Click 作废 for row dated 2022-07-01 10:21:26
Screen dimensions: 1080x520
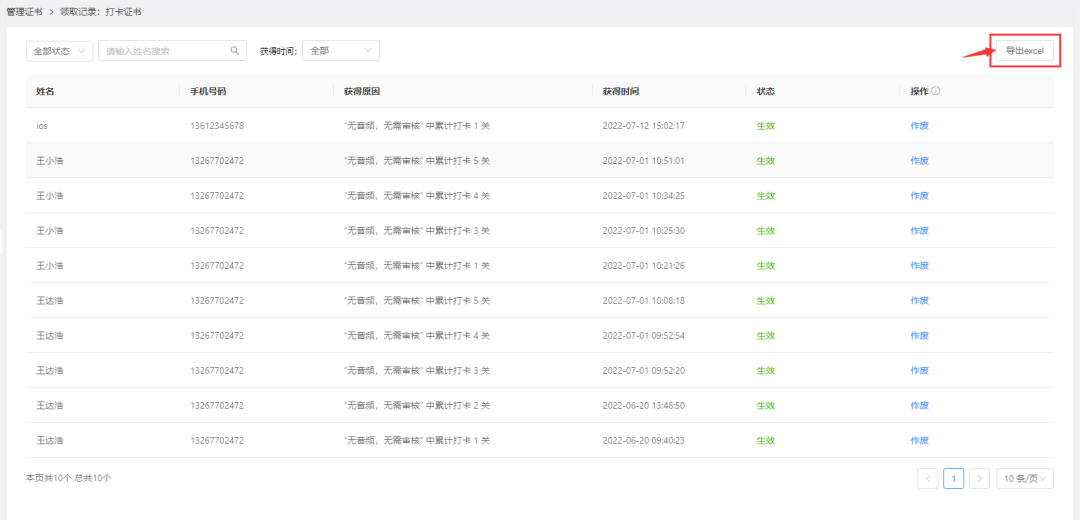(x=920, y=265)
